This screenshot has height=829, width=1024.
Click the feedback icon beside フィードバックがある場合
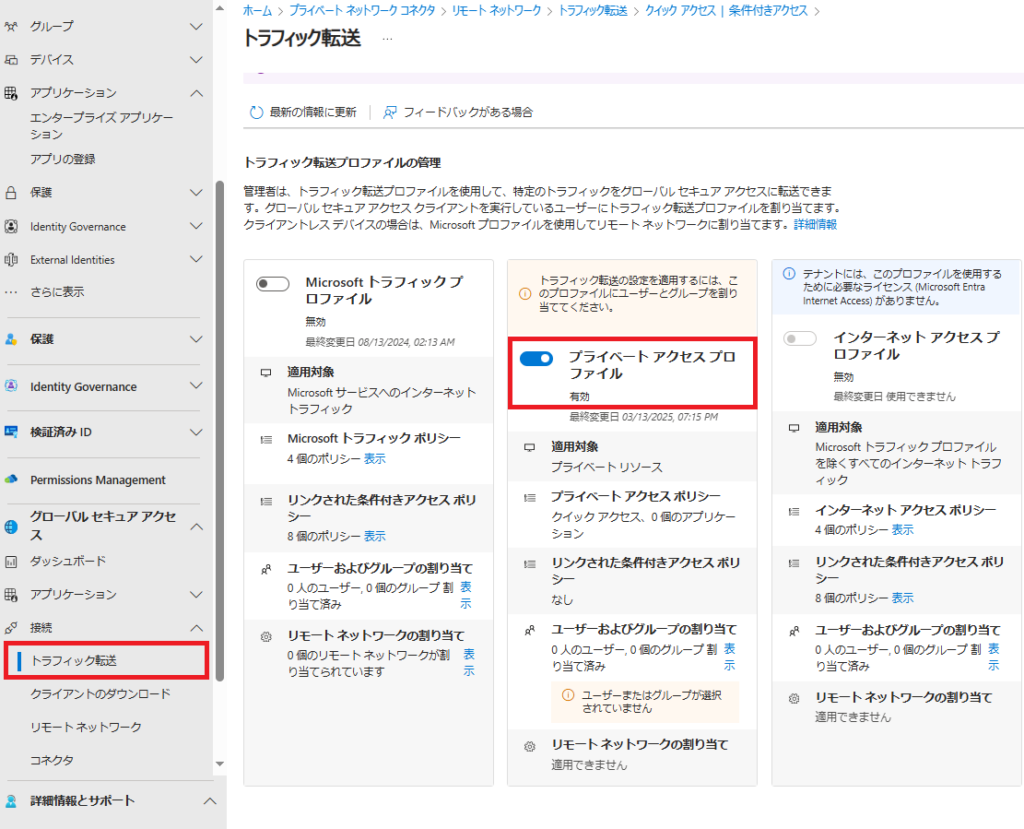[x=390, y=113]
